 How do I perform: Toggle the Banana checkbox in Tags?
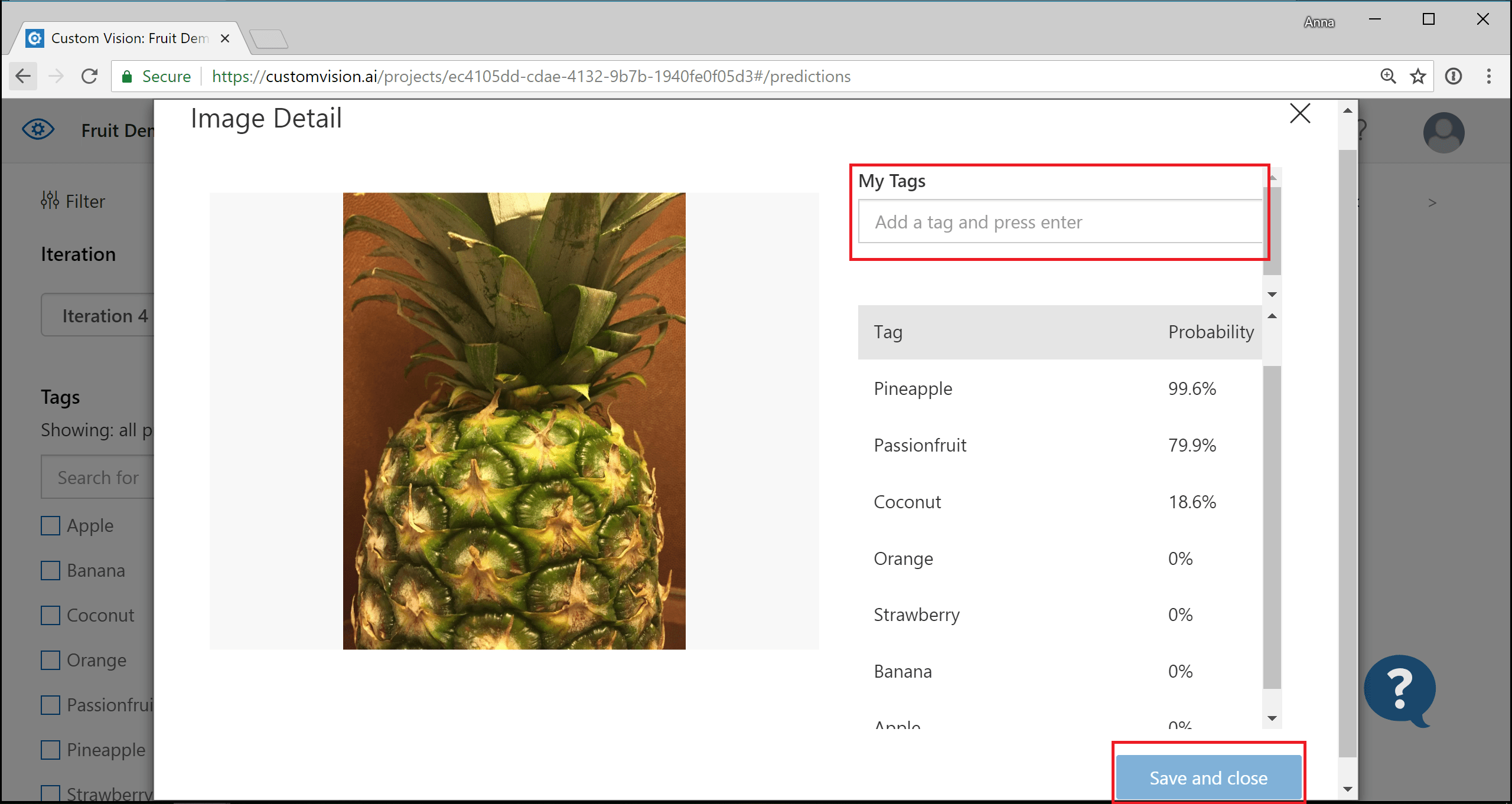tap(50, 569)
